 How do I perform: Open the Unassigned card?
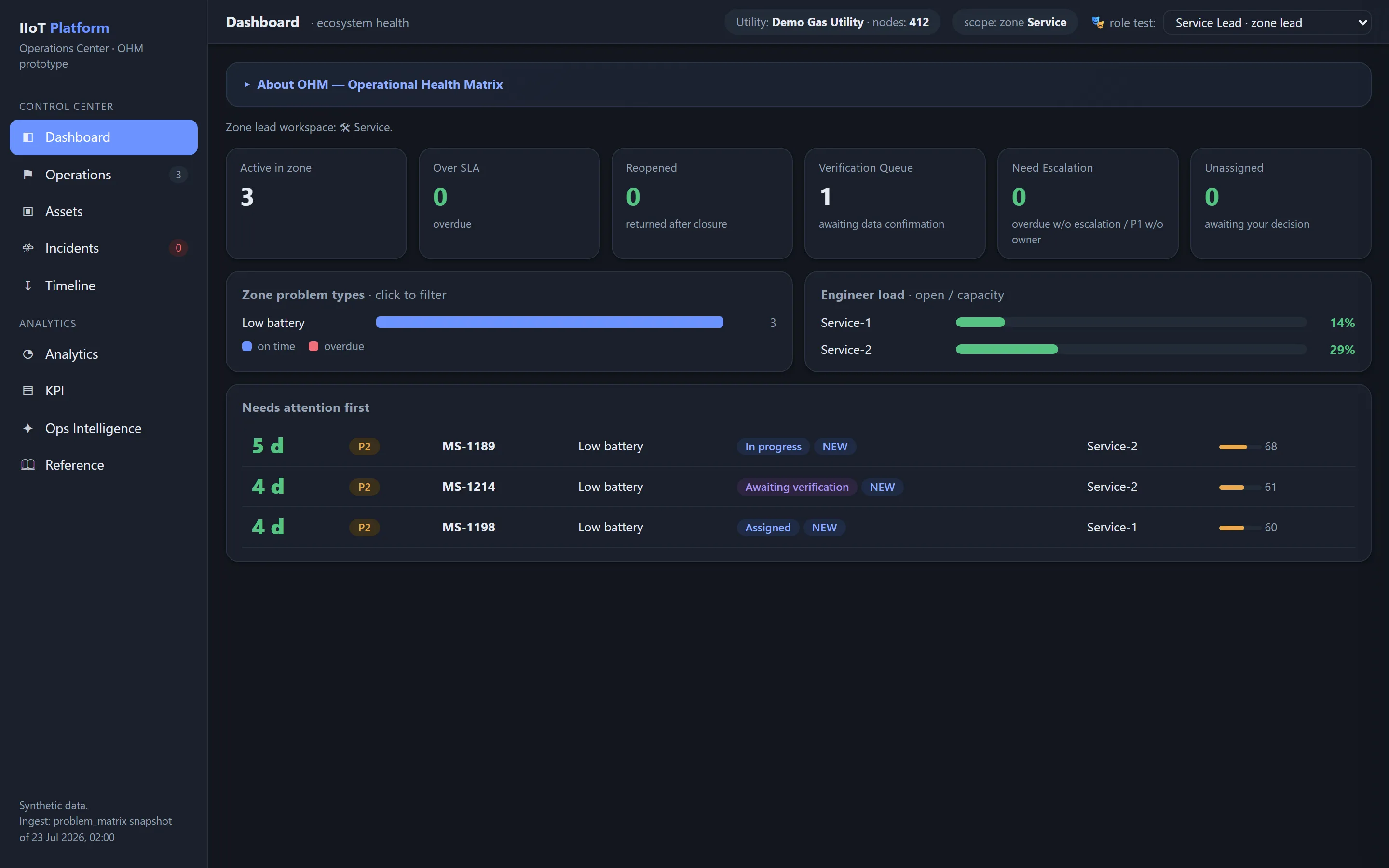[x=1280, y=203]
